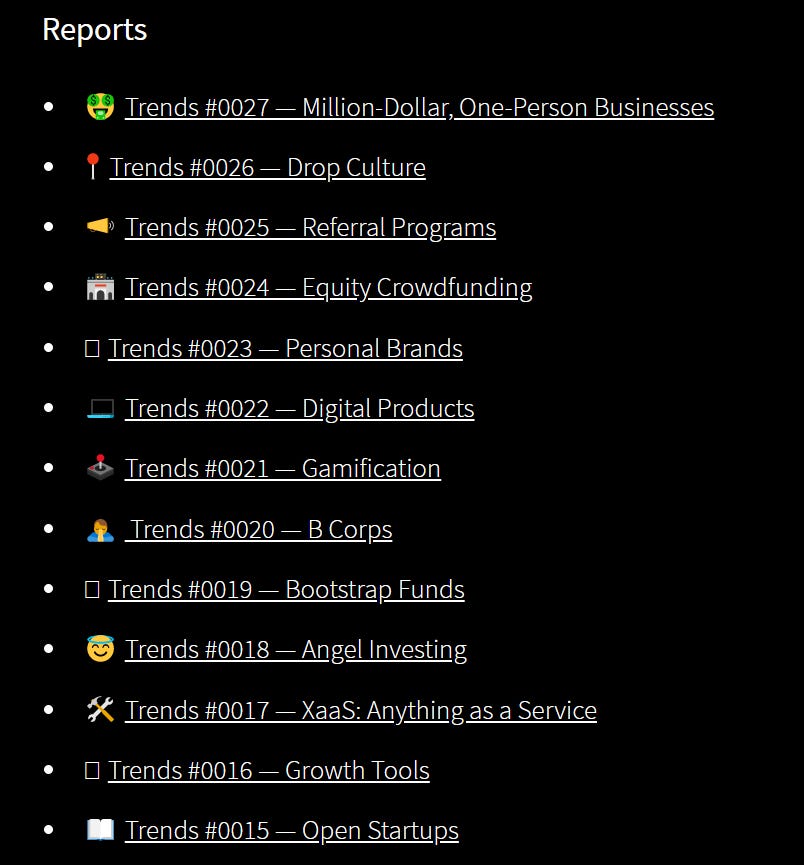Open the Open Startups report link
This screenshot has width=804, height=865.
(291, 829)
